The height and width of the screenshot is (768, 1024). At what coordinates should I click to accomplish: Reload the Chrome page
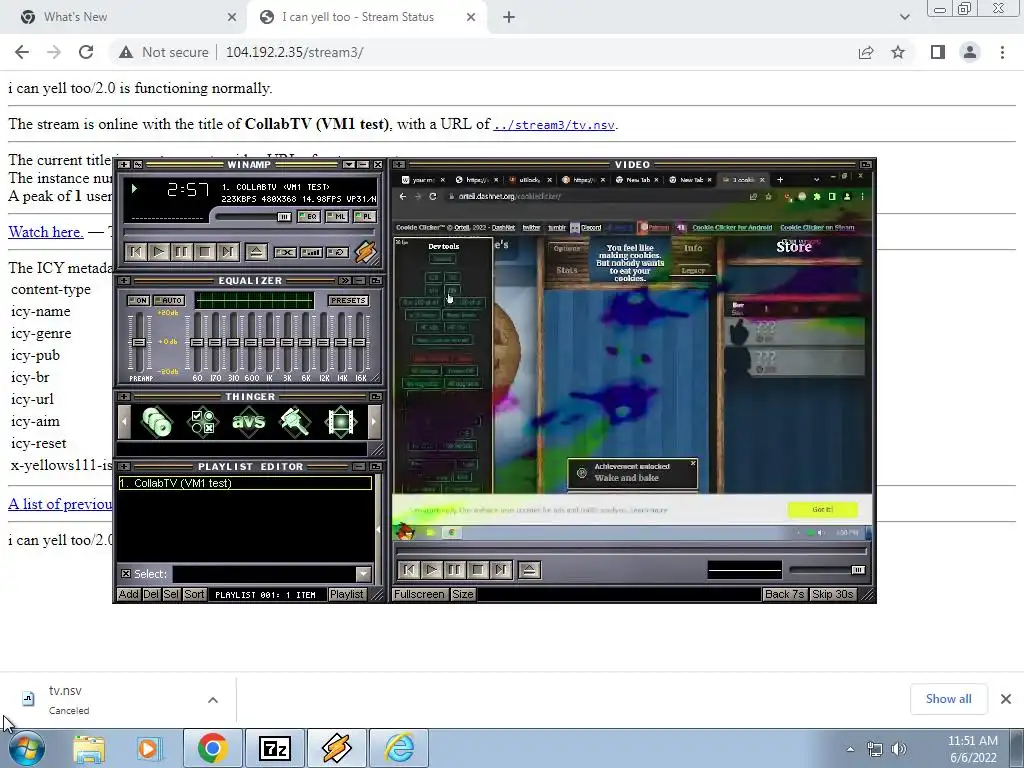(x=86, y=52)
